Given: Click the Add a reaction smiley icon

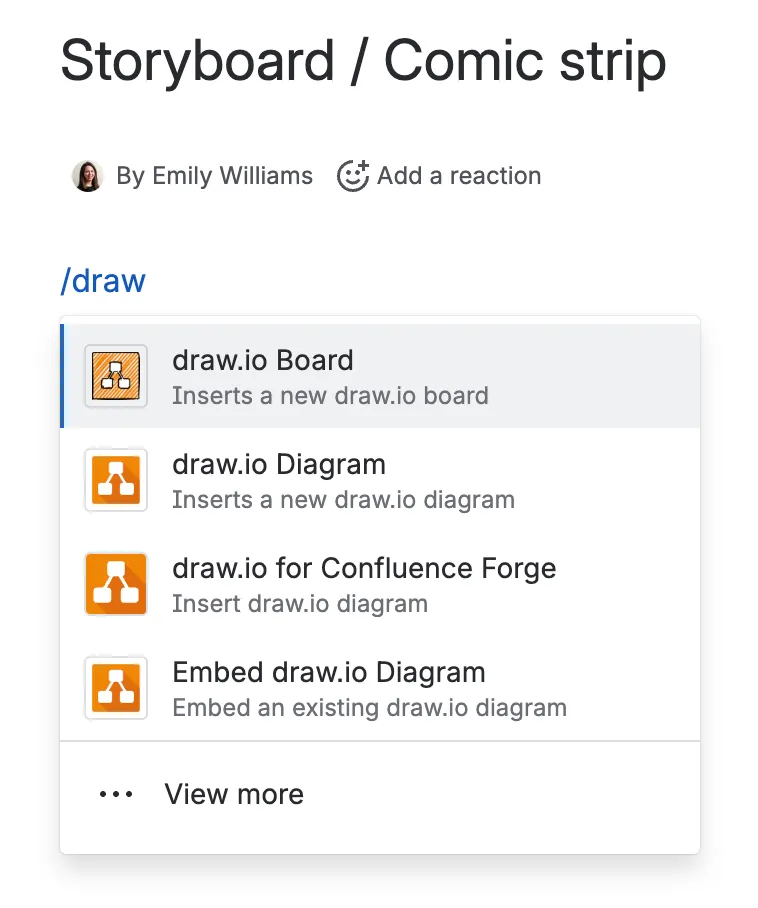Looking at the screenshot, I should (x=351, y=175).
